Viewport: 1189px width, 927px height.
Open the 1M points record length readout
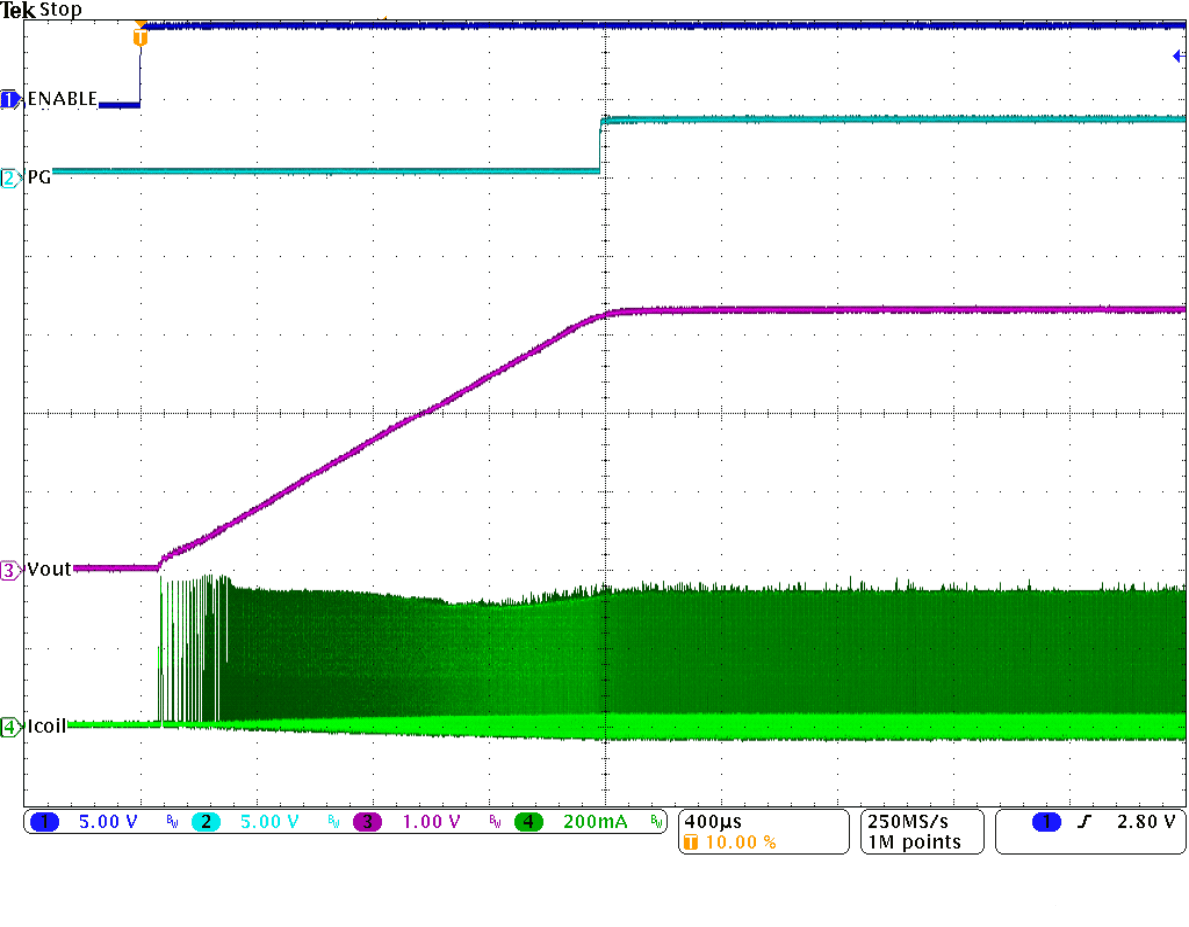point(914,842)
